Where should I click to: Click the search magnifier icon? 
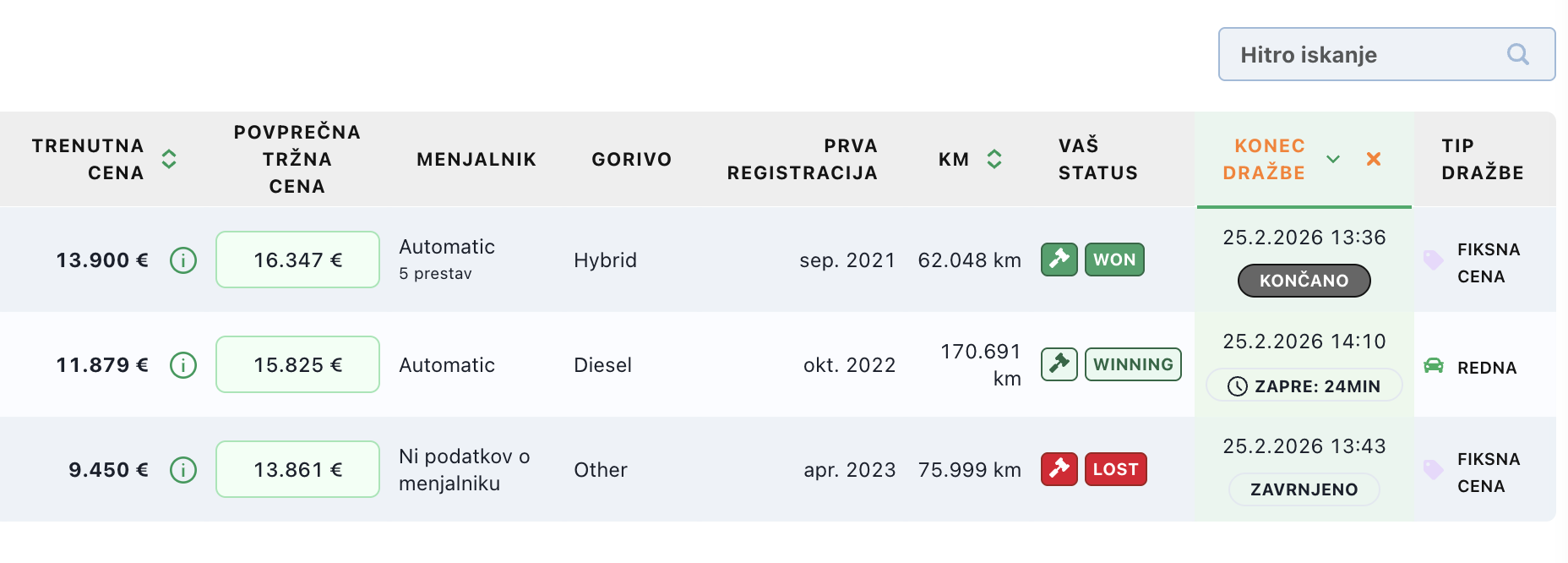tap(1517, 55)
